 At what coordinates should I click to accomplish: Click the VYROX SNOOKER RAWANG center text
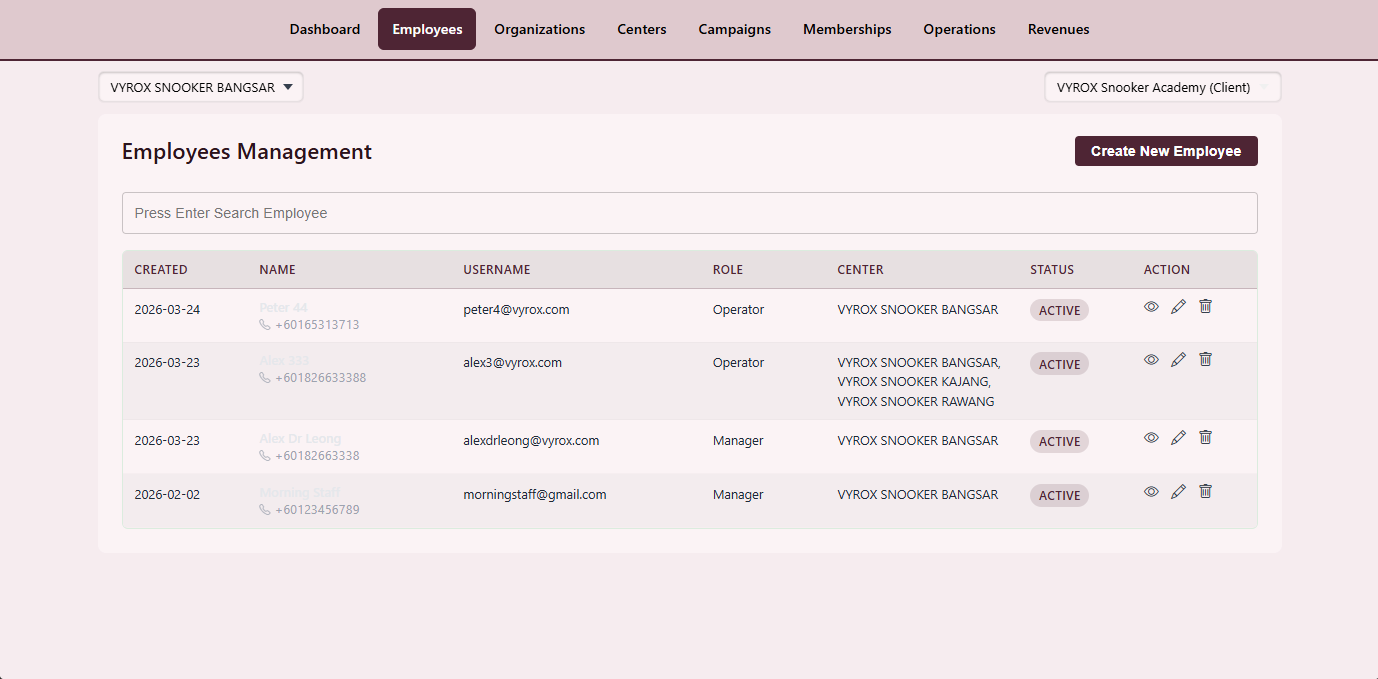pyautogui.click(x=916, y=402)
